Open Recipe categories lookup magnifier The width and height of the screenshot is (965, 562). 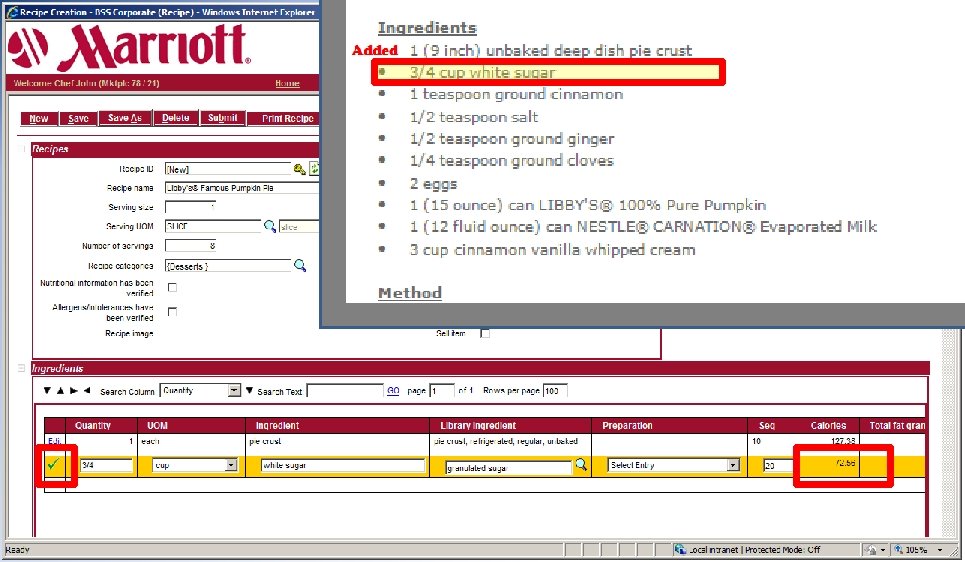click(300, 265)
